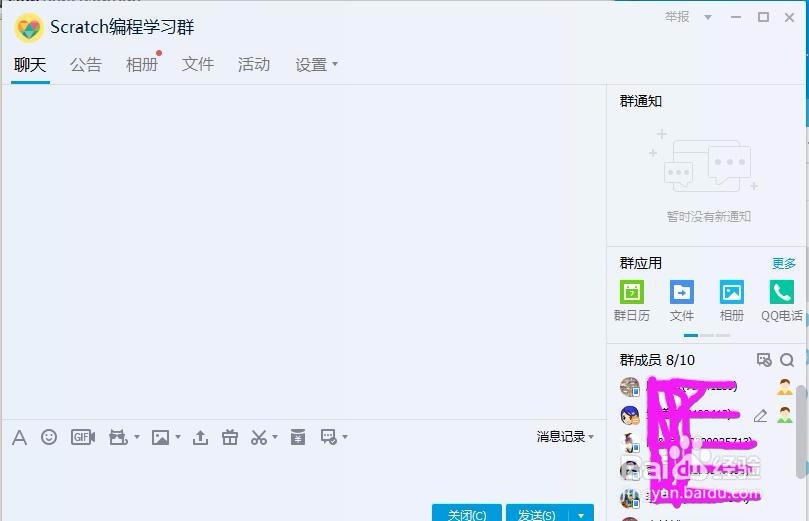Click the third group member avatar
This screenshot has width=809, height=521.
point(630,443)
